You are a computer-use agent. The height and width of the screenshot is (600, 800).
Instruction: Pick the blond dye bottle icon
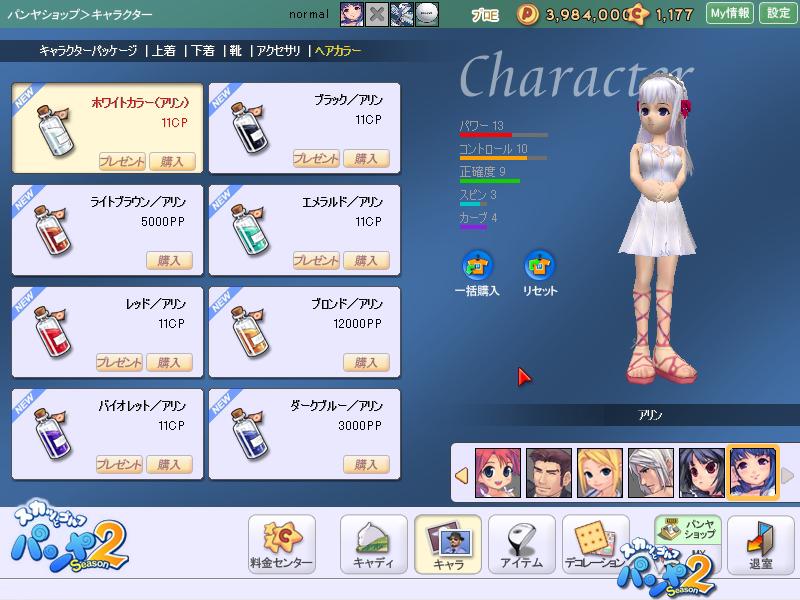pos(249,332)
